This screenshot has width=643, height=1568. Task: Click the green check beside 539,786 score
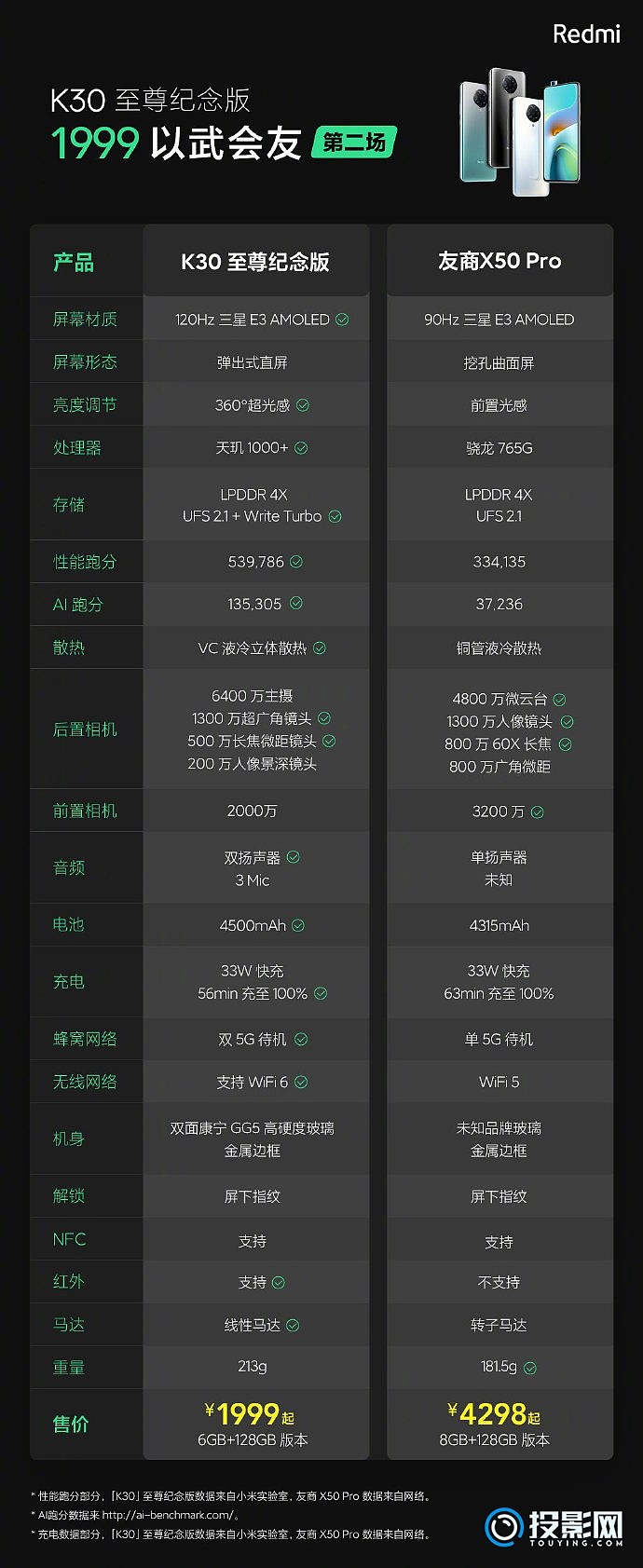coord(296,562)
